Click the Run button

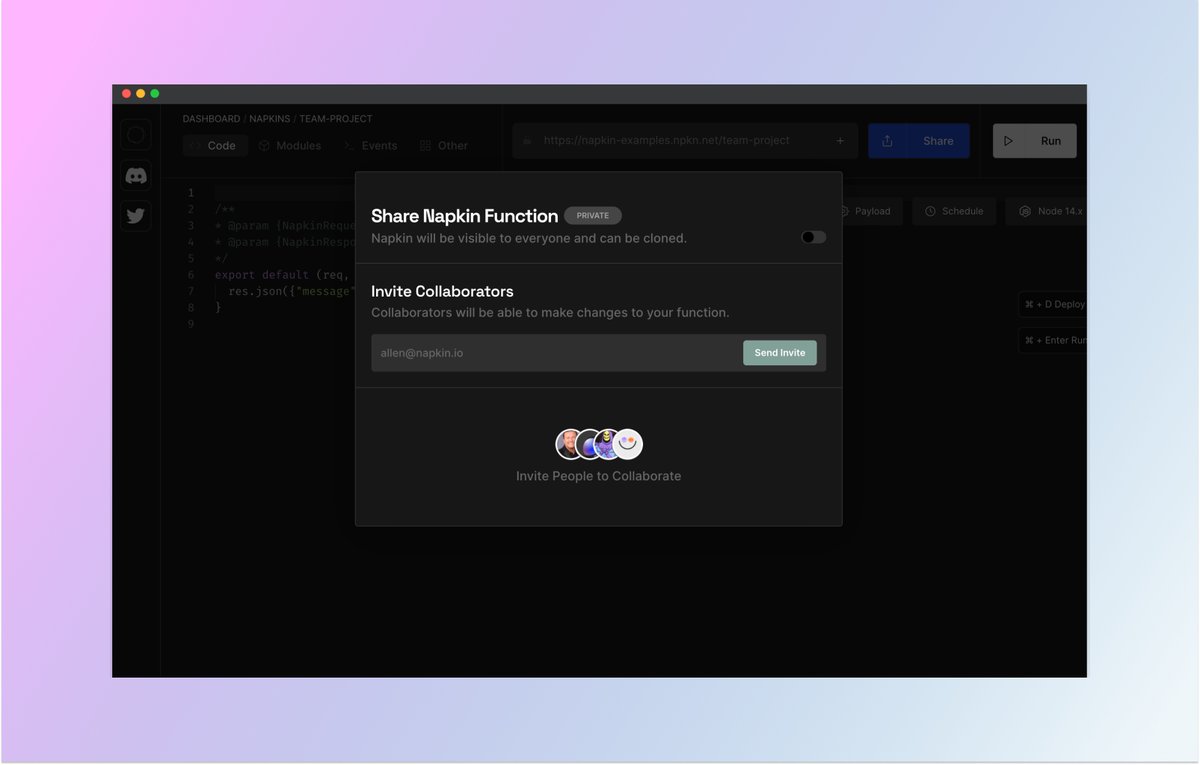click(1035, 141)
